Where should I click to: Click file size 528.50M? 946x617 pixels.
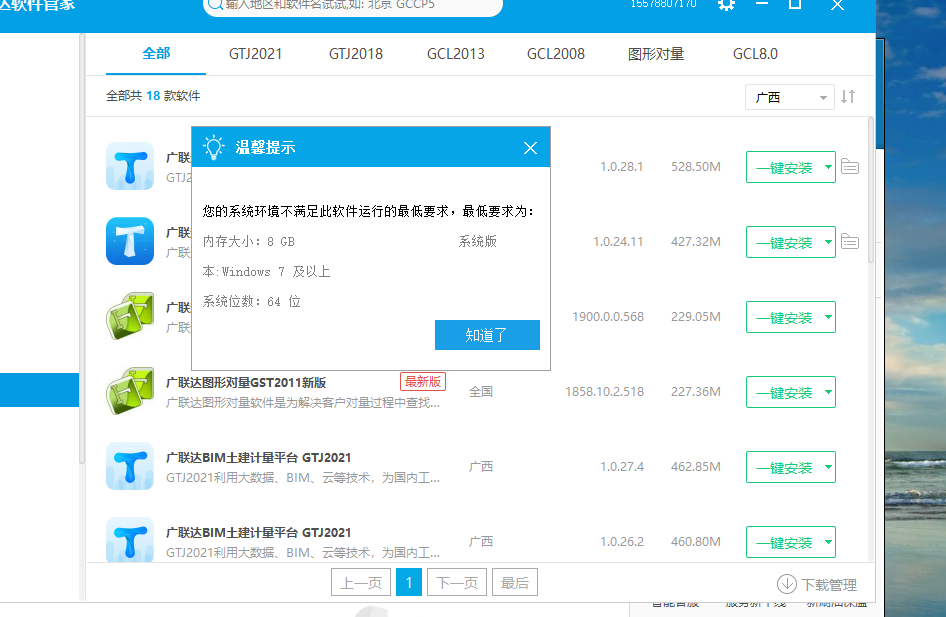click(696, 166)
